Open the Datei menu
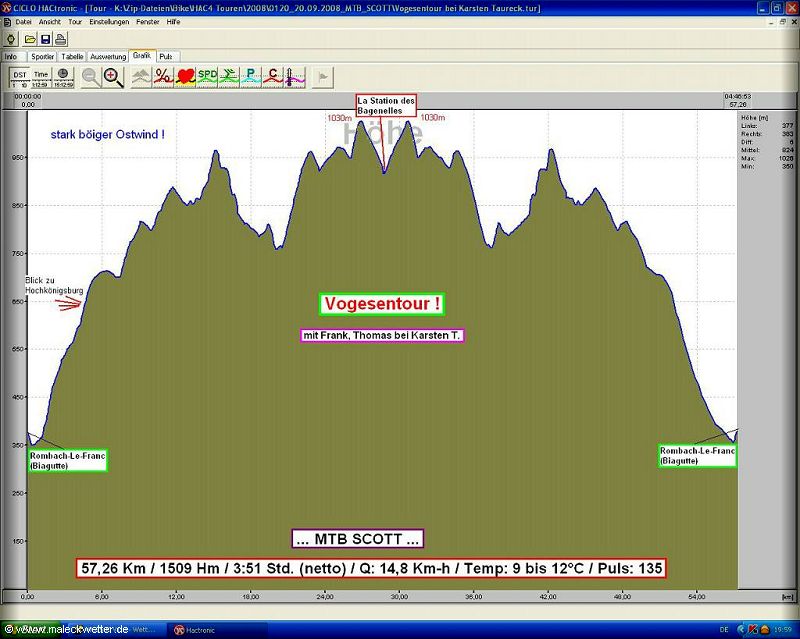The height and width of the screenshot is (639, 800). click(23, 21)
